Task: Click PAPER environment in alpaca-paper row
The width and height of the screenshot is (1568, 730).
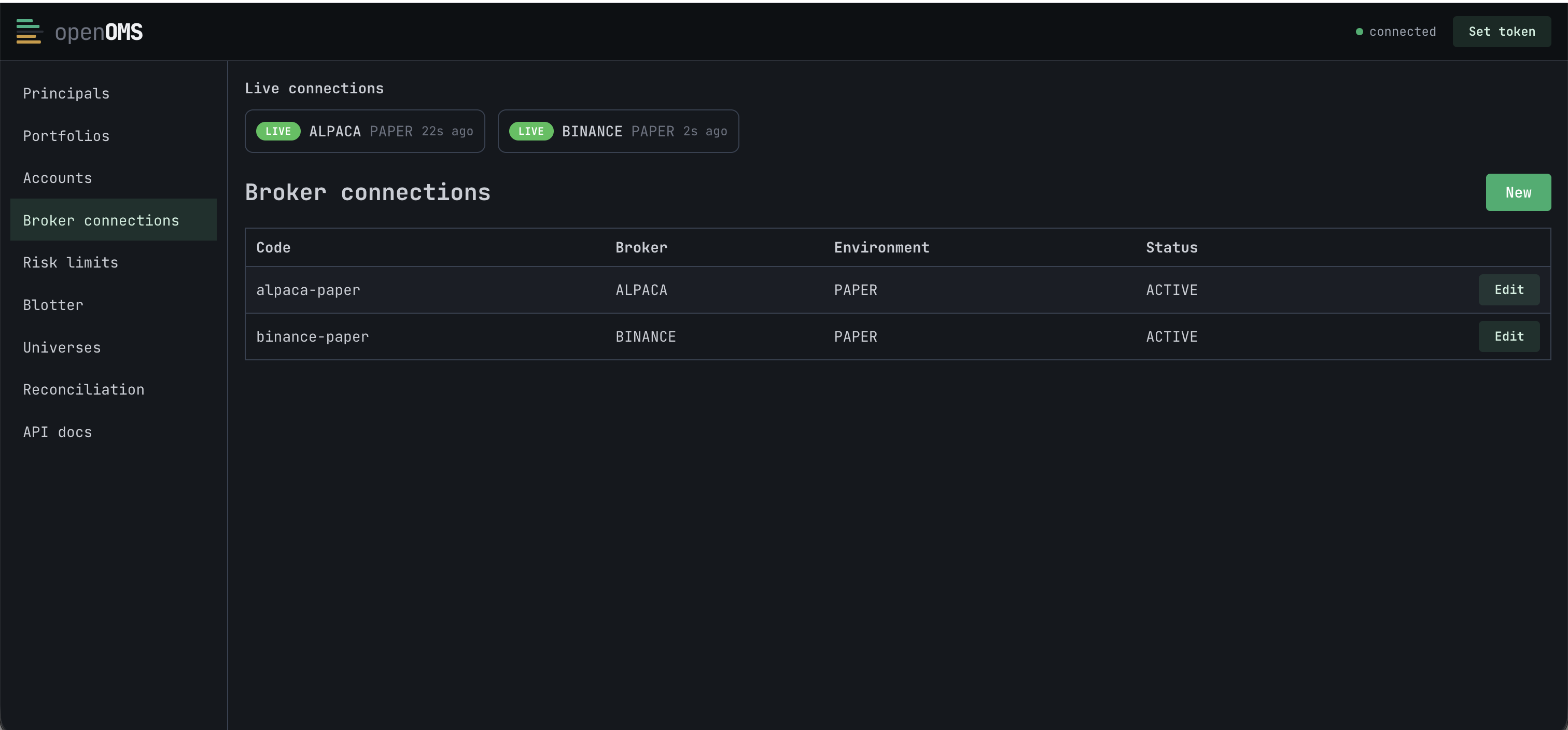Action: tap(855, 290)
